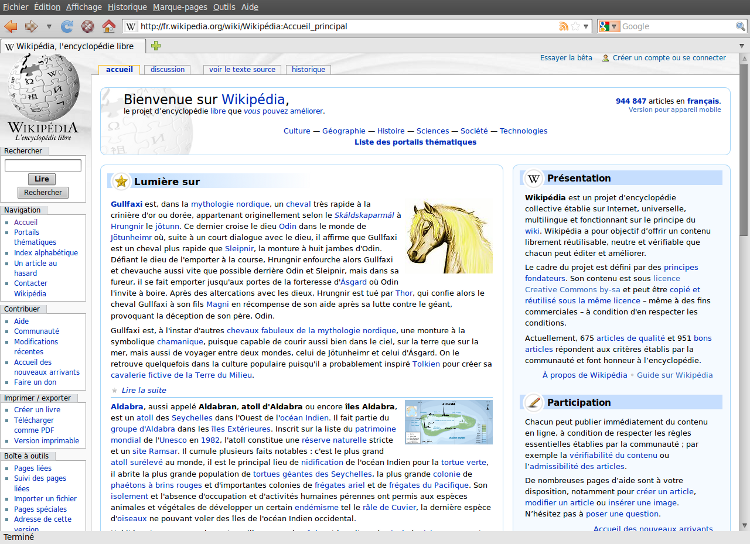750x544 pixels.
Task: Click the user icon beside Créer un compte
Action: click(x=605, y=58)
